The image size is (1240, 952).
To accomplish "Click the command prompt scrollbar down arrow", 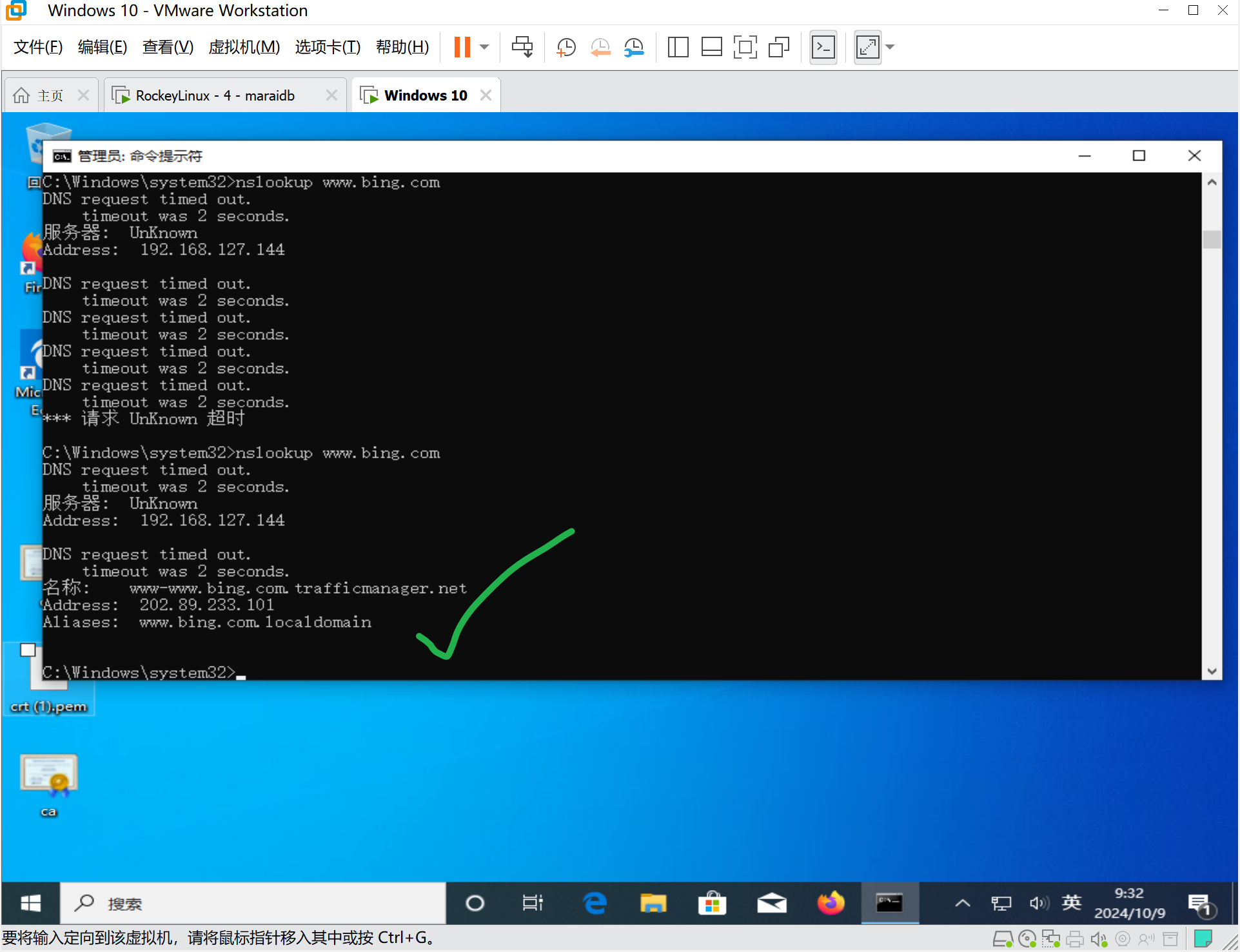I will [x=1212, y=672].
